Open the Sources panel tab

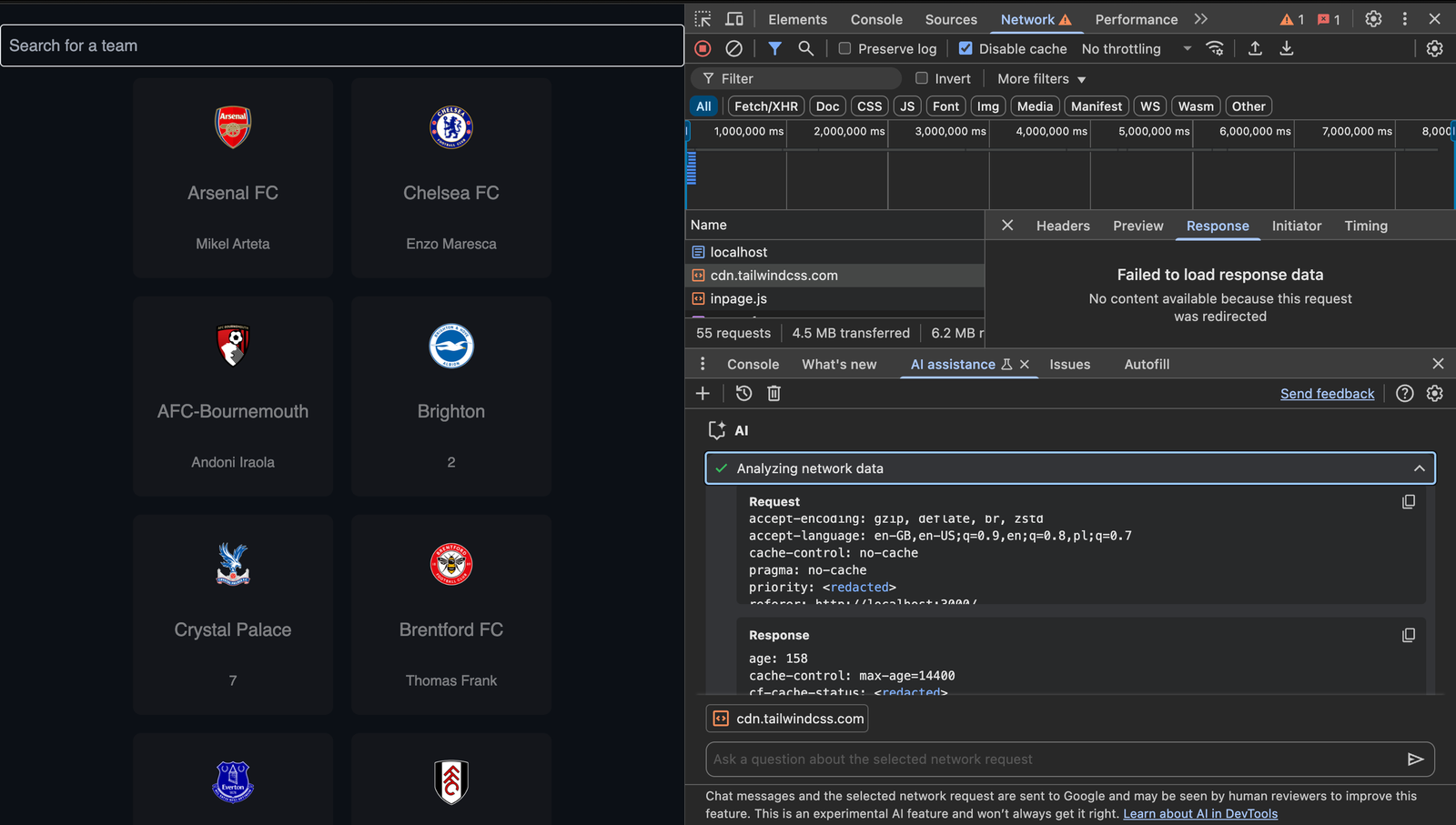951,19
